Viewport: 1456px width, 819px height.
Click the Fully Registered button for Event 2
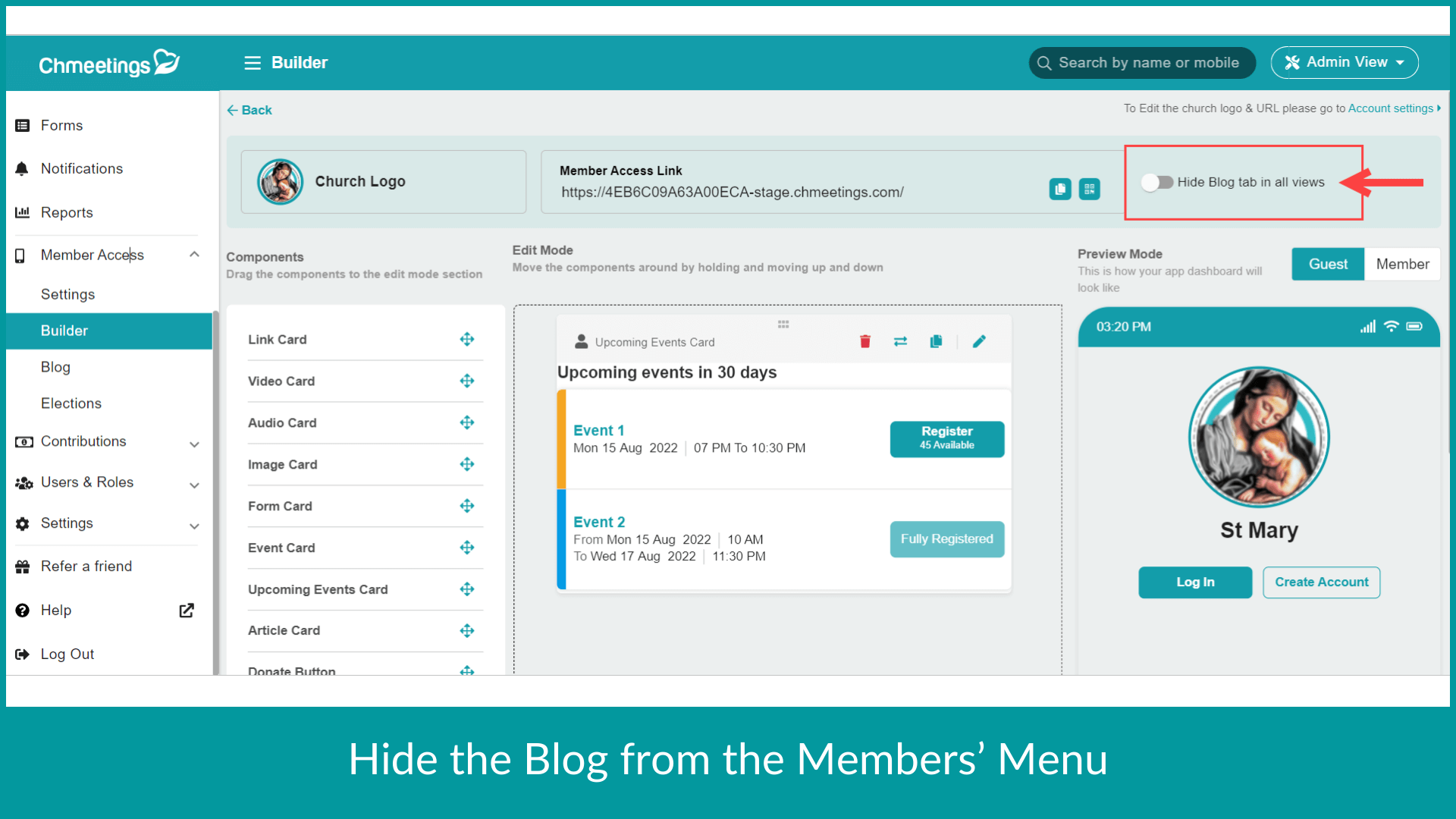tap(946, 539)
